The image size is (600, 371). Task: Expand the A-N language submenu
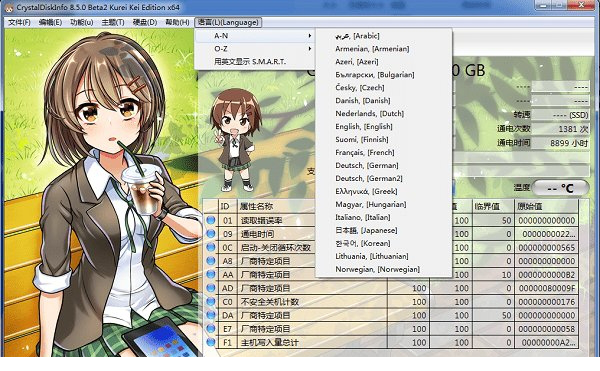point(255,36)
